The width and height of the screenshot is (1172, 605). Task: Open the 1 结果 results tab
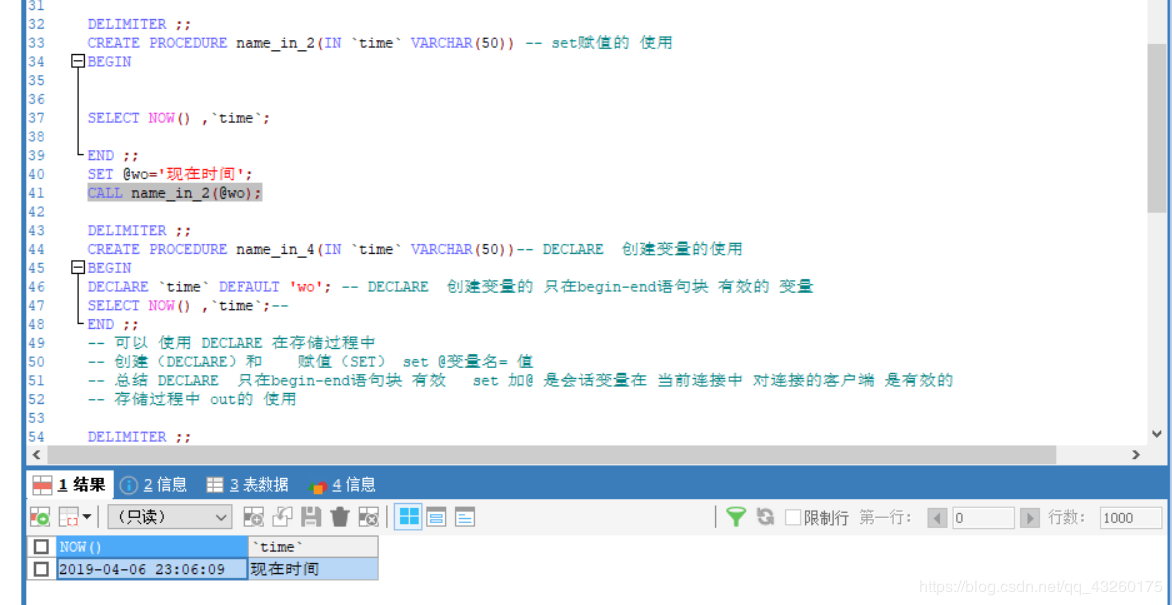coord(70,485)
